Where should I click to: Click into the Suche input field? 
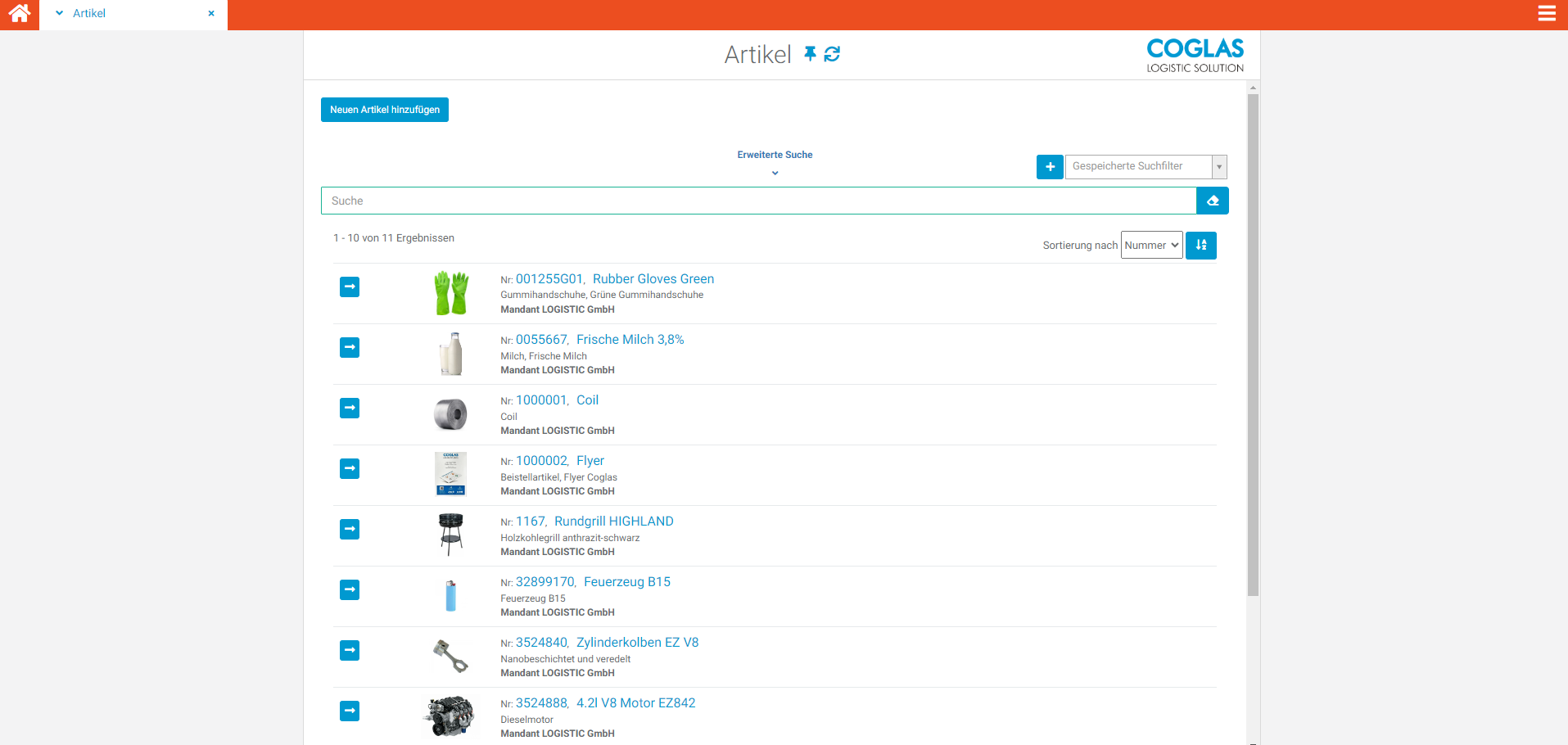coord(757,201)
